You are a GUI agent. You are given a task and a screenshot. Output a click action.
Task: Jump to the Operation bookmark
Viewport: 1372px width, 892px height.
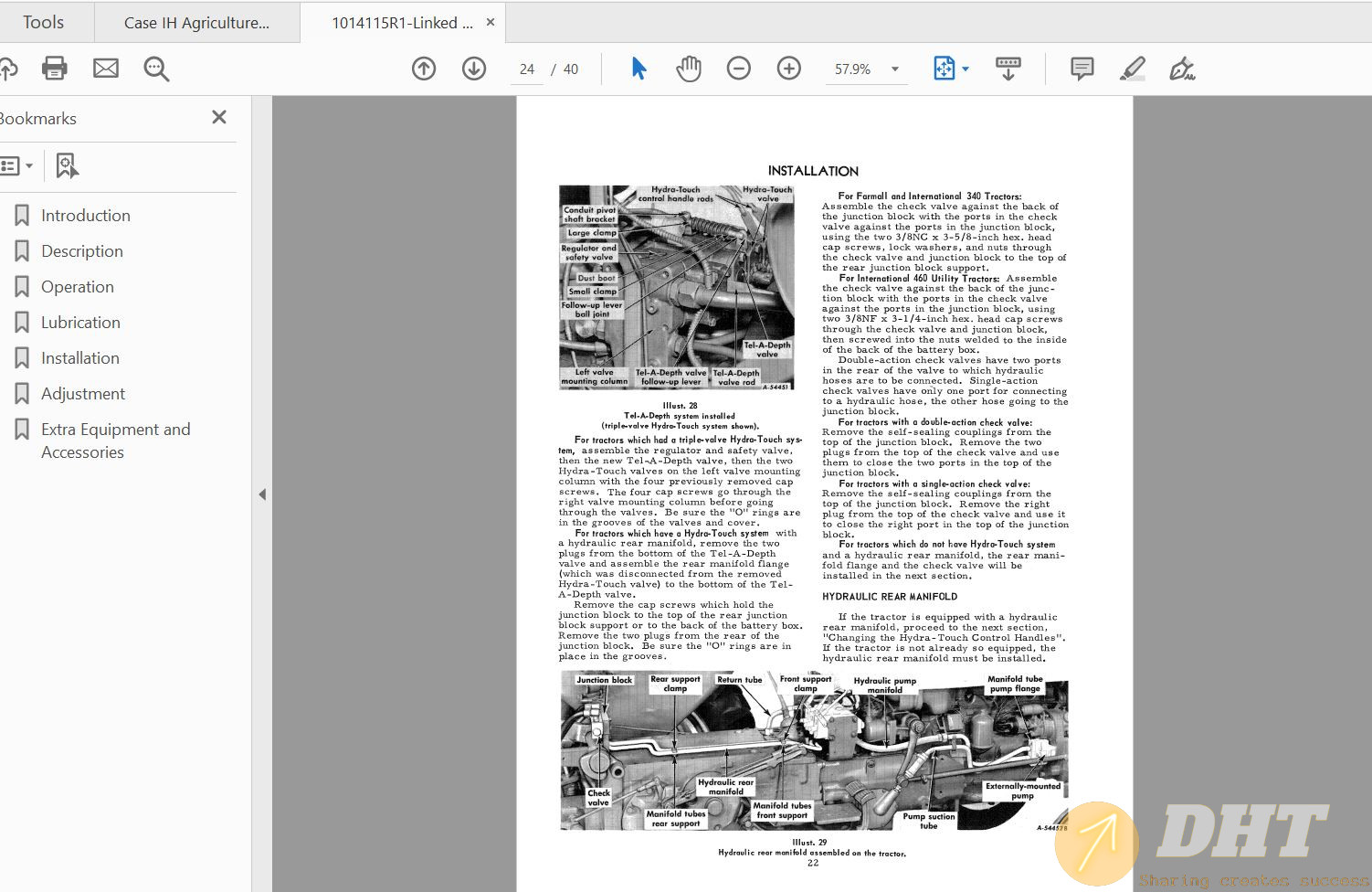(x=78, y=287)
